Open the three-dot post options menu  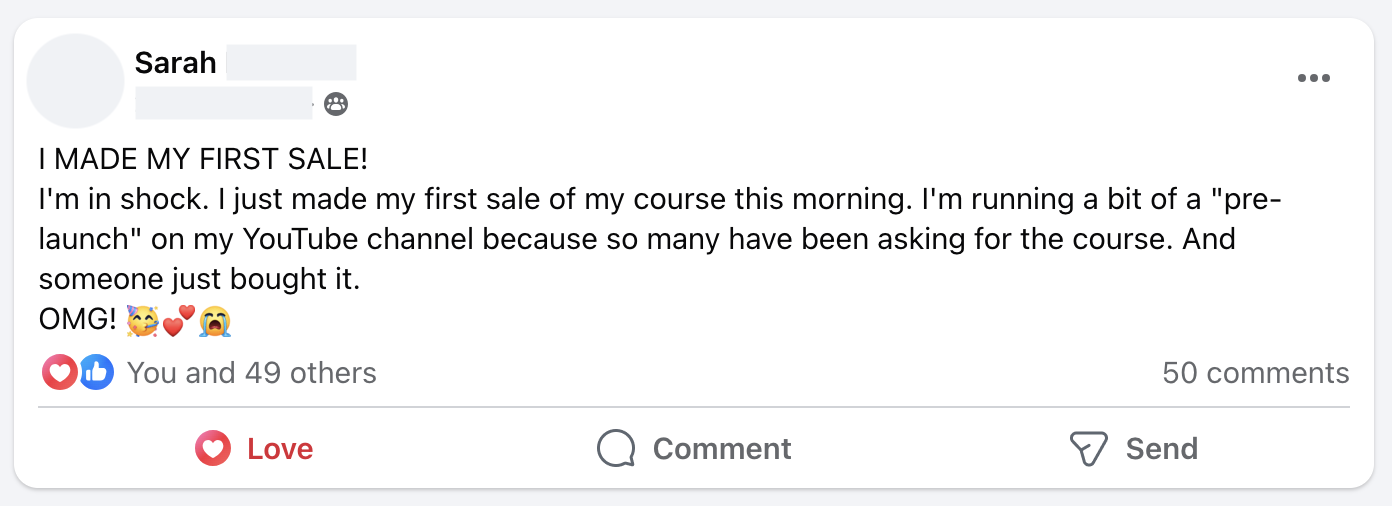point(1313,79)
